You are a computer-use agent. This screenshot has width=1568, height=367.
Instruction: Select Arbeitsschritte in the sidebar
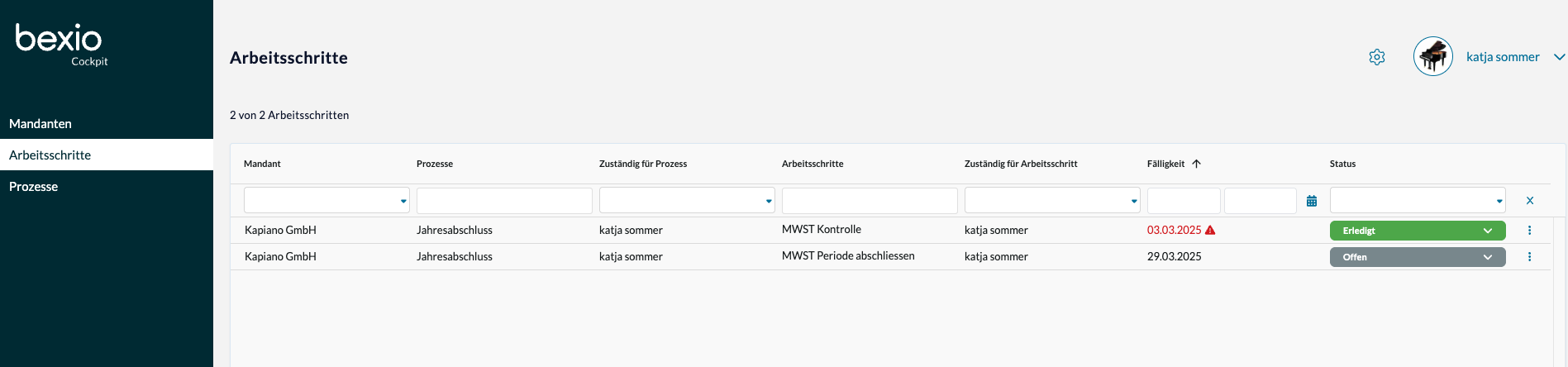(x=50, y=155)
